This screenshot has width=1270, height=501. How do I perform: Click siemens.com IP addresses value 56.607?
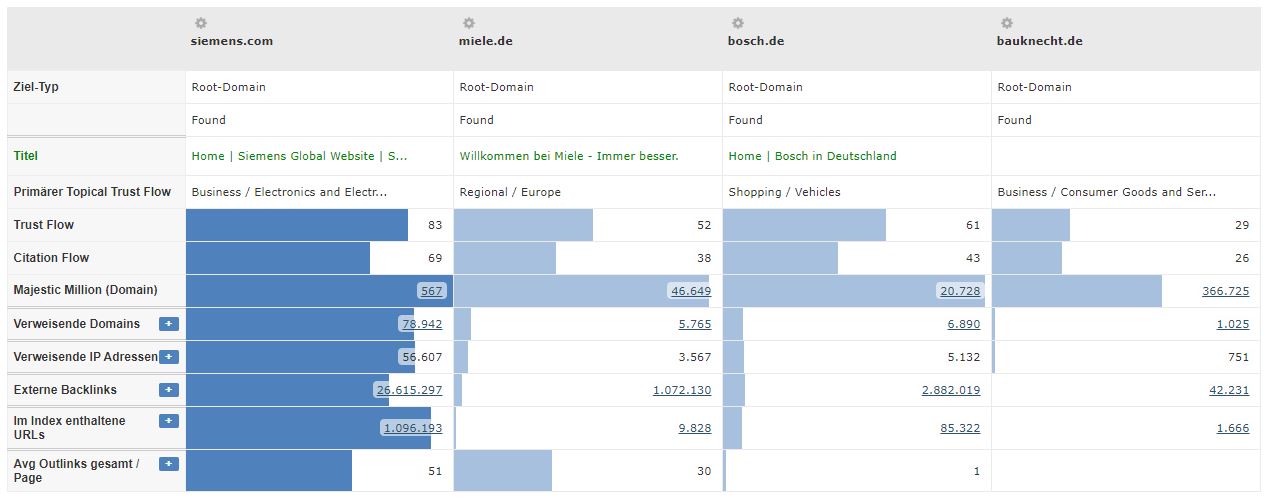click(421, 357)
